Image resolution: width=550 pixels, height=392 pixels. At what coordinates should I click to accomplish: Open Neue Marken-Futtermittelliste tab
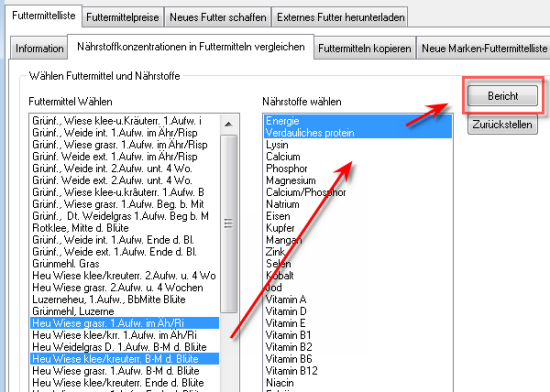coord(484,48)
